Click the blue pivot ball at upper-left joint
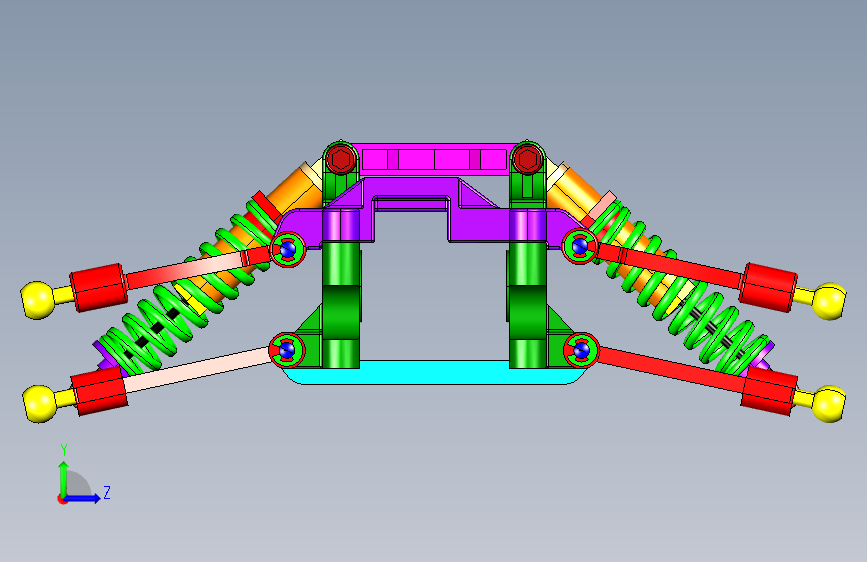Viewport: 867px width, 562px height. coord(288,250)
